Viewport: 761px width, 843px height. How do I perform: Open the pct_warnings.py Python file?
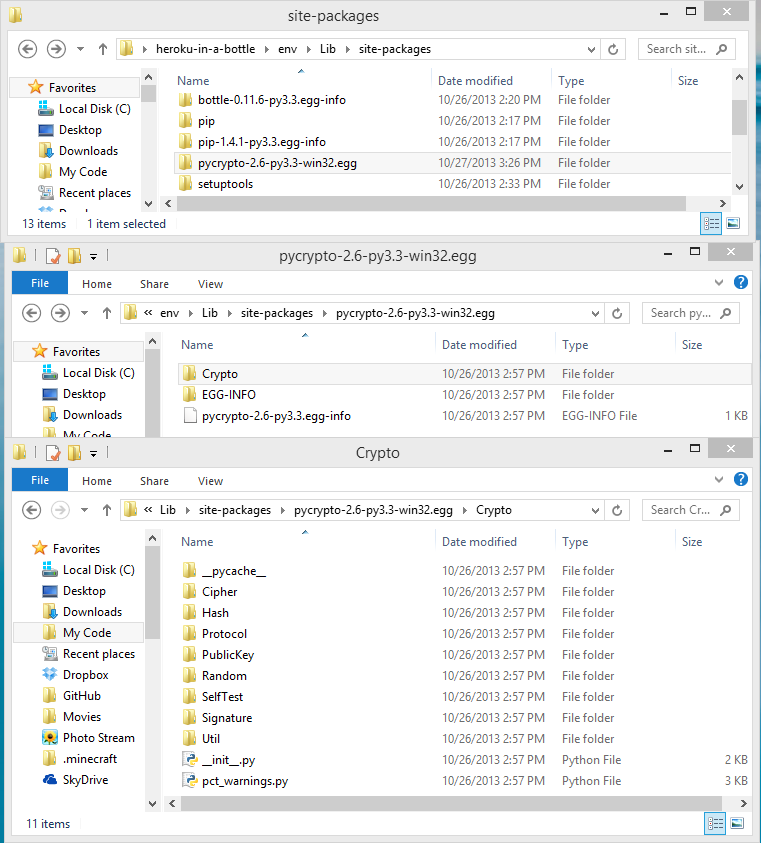pyautogui.click(x=464, y=781)
